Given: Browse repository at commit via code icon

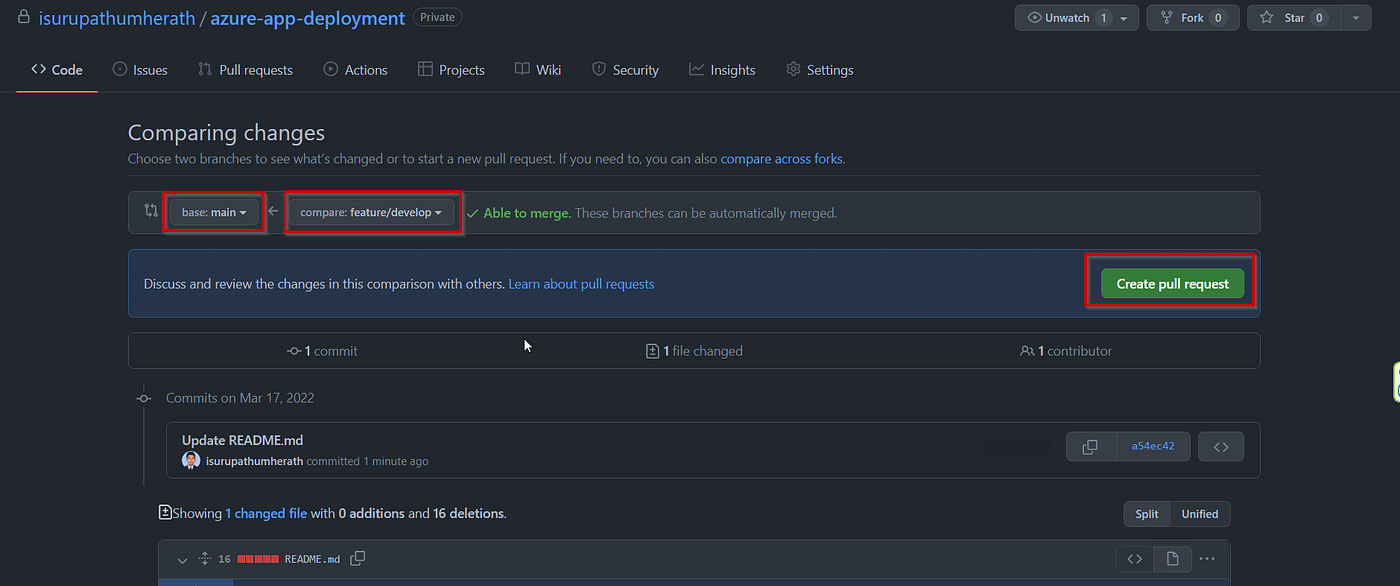Looking at the screenshot, I should coord(1220,446).
